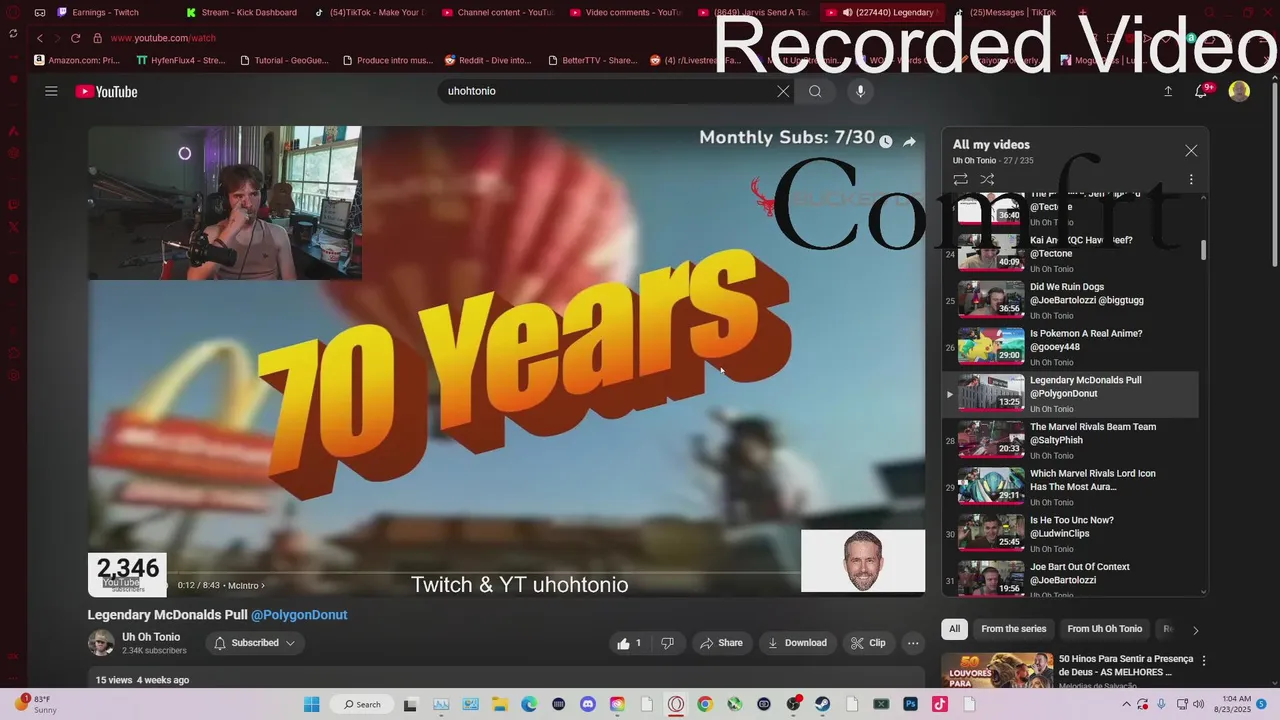Click the taskbar Search box
The width and height of the screenshot is (1280, 720).
(x=362, y=704)
